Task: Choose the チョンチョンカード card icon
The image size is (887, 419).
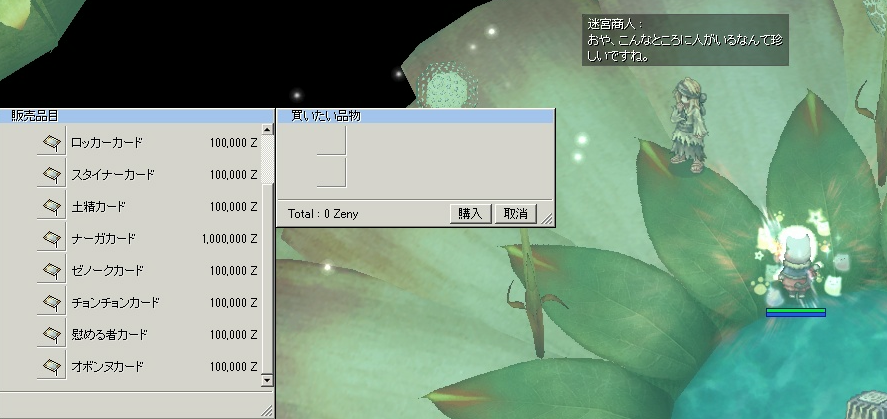Action: click(51, 303)
